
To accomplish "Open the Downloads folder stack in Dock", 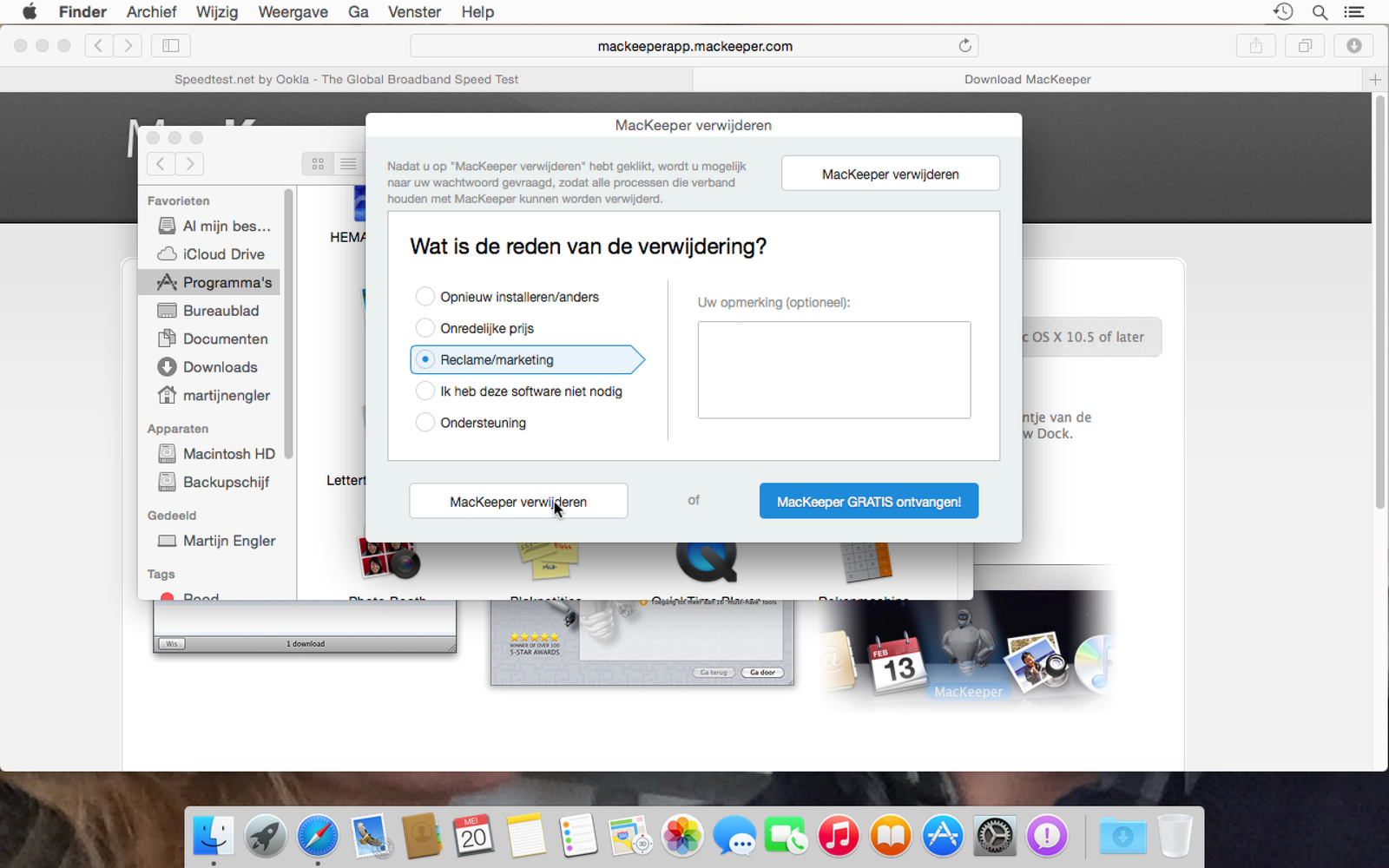I will [1122, 836].
